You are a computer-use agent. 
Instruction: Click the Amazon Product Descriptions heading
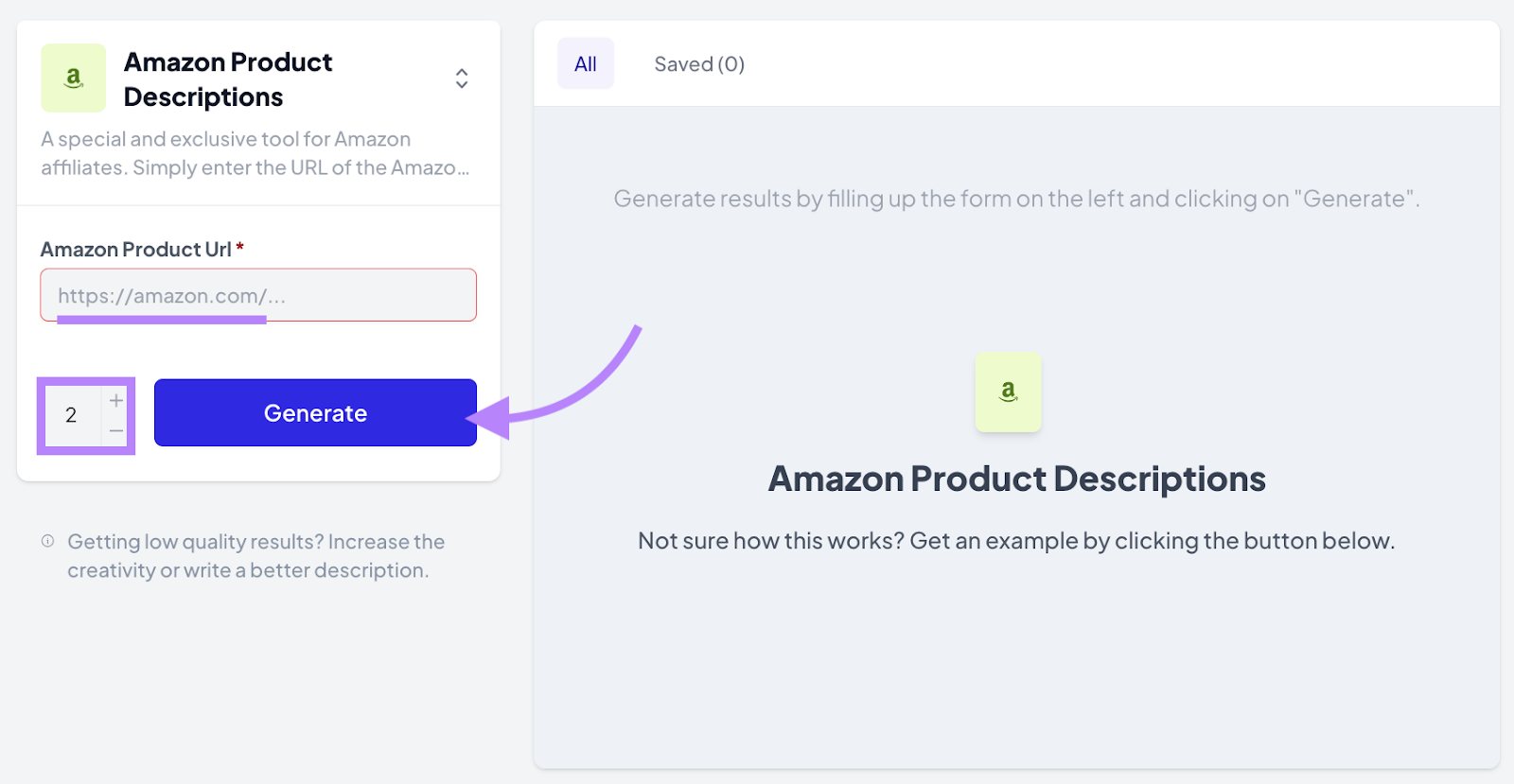click(228, 78)
